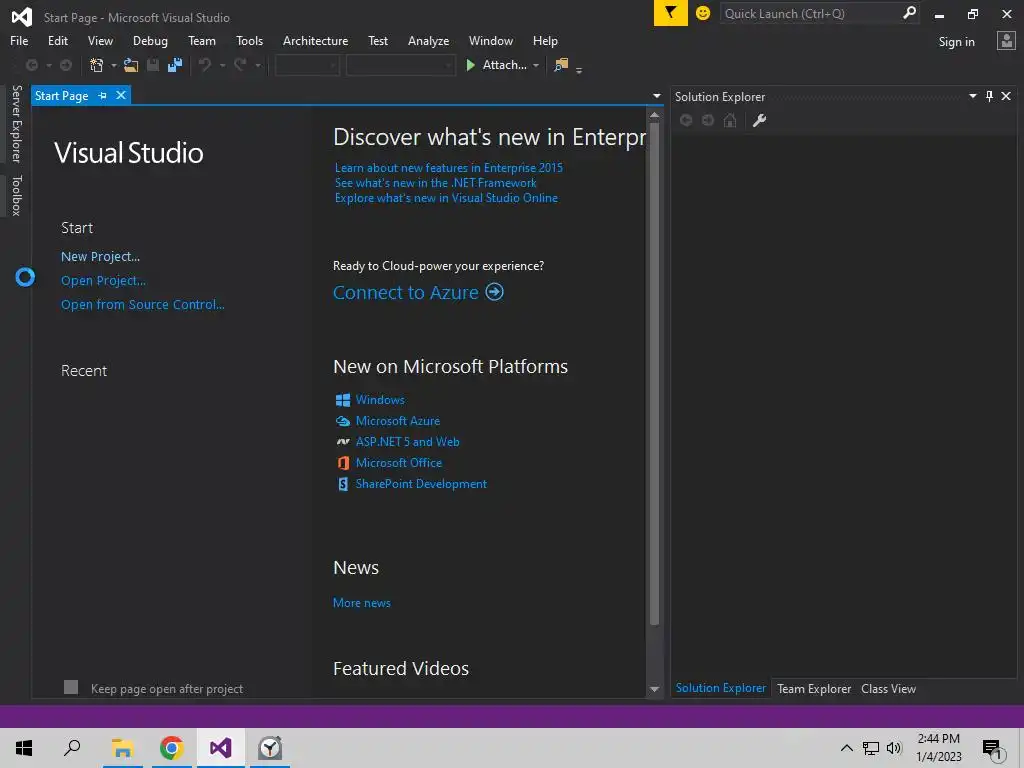Click the Start Page scroll down arrow
1024x768 pixels.
[654, 689]
